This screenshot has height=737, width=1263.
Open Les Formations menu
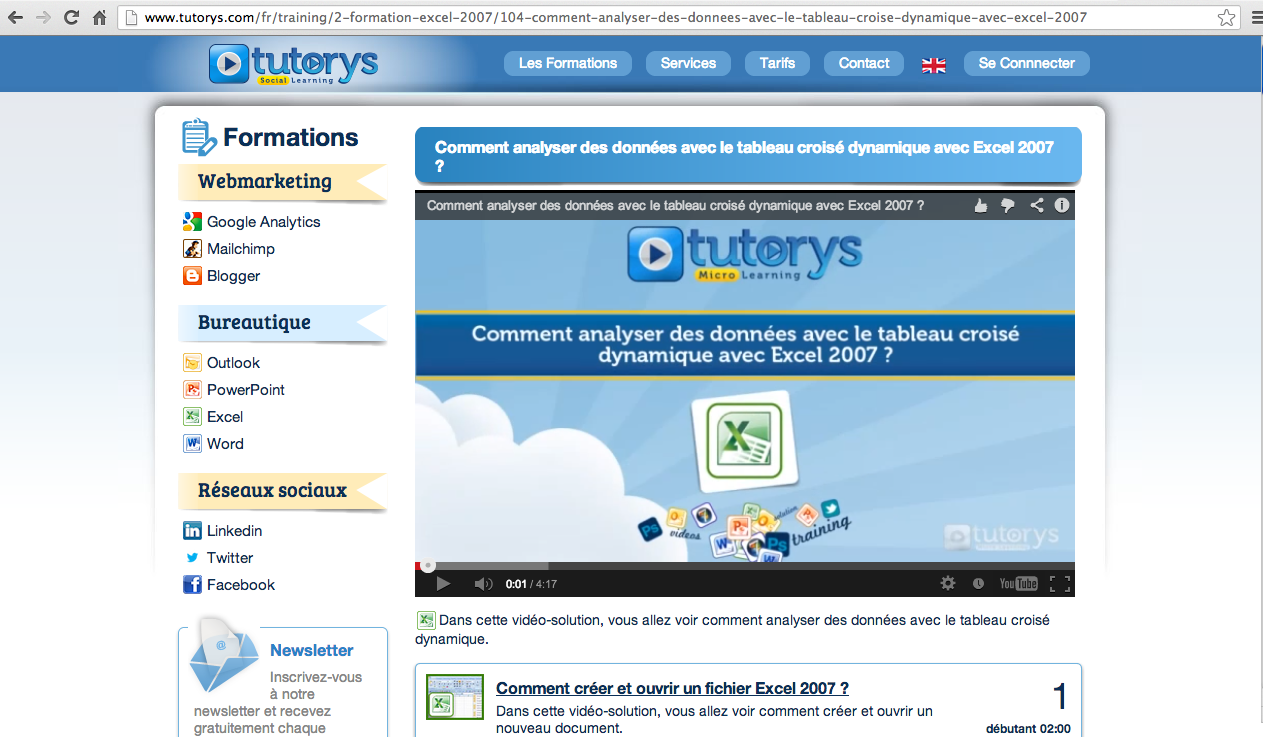568,63
